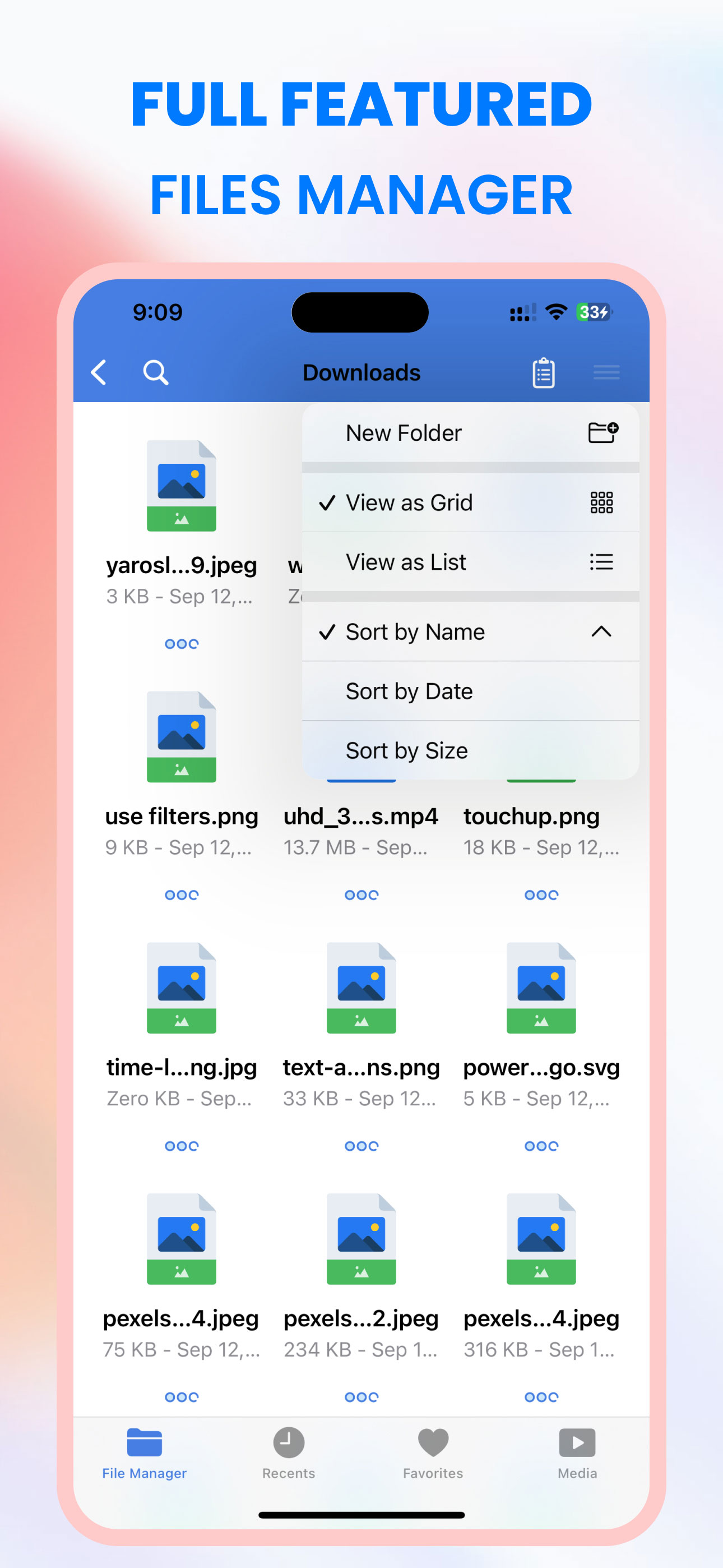Open more options for use filters.png

[x=182, y=895]
